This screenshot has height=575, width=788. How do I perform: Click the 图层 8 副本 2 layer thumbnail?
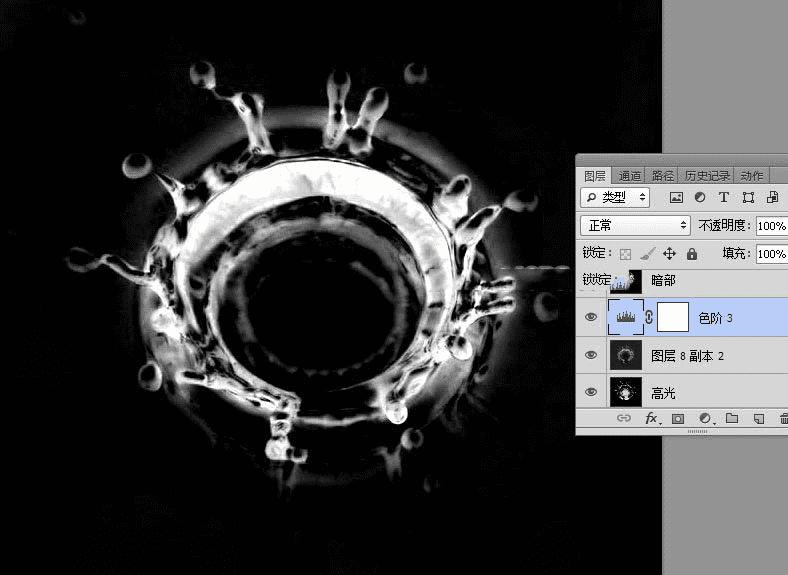point(626,355)
